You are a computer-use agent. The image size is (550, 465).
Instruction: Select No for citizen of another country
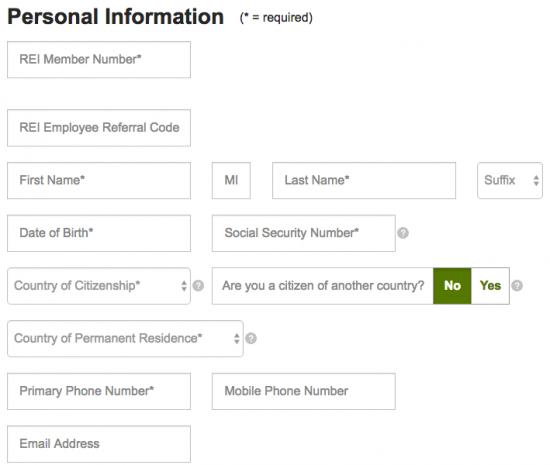pos(452,286)
